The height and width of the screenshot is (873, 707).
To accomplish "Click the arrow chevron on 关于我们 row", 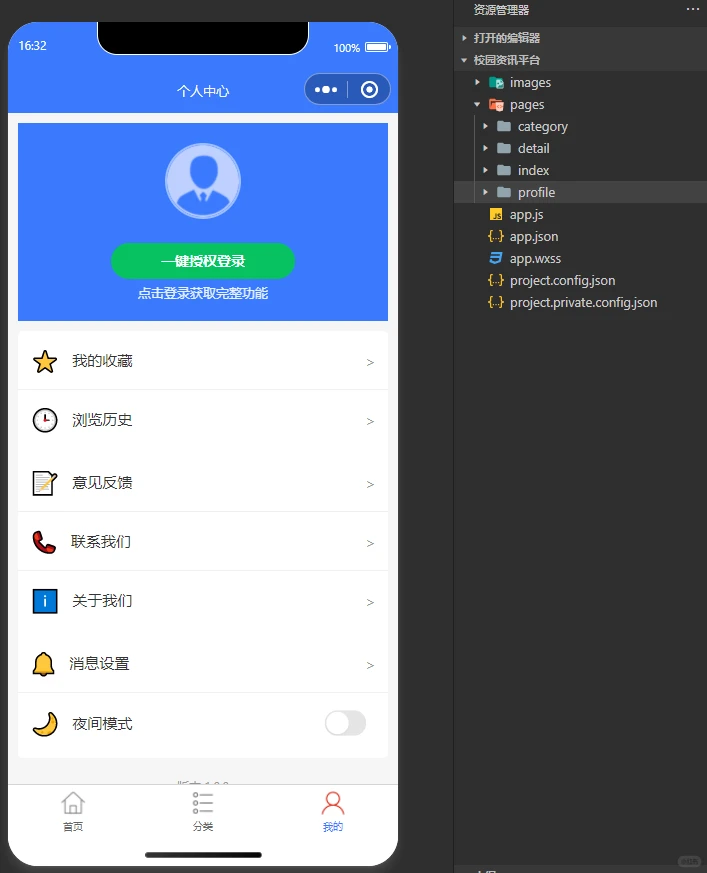I will click(x=370, y=602).
